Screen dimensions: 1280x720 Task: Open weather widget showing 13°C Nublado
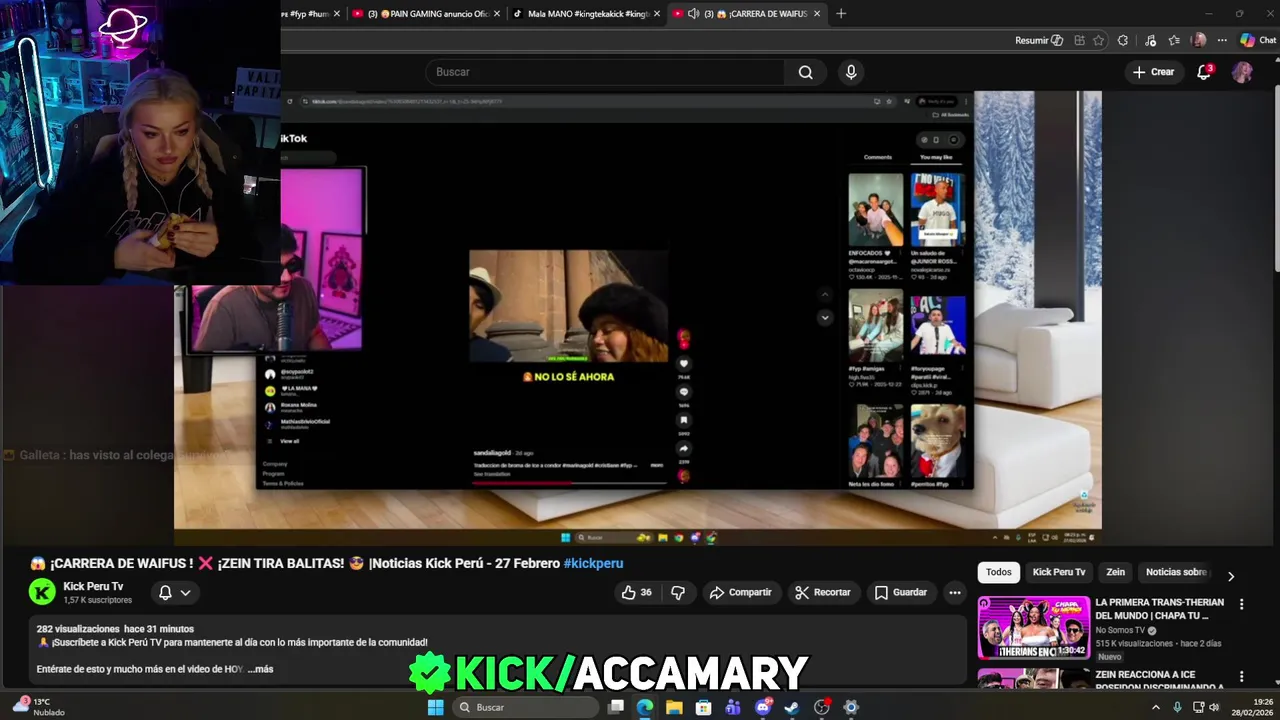tap(38, 707)
